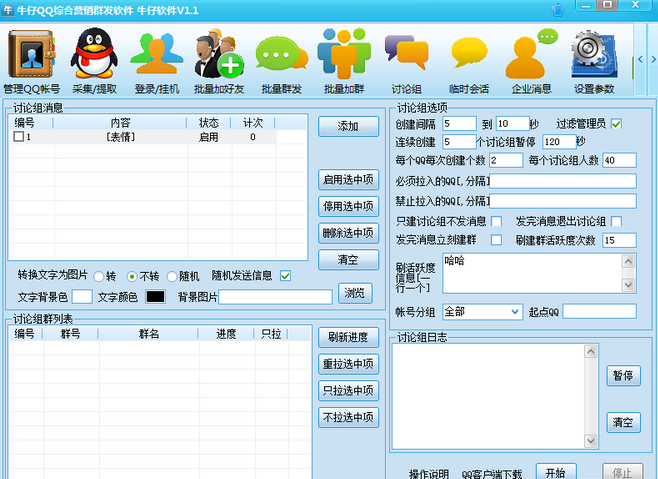The image size is (658, 479).
Task: Click the 刷活跃度信息 text area
Action: (x=532, y=273)
